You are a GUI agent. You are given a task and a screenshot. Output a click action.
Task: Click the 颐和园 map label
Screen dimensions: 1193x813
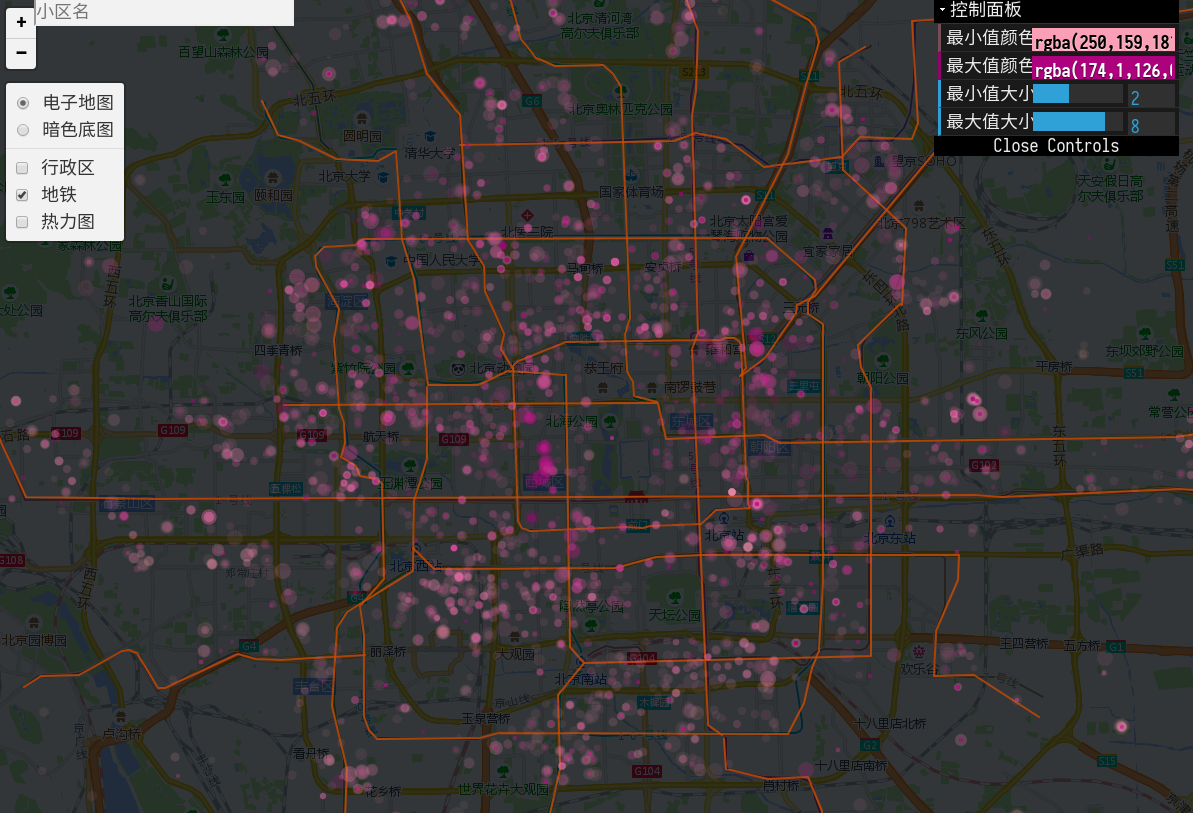[273, 196]
